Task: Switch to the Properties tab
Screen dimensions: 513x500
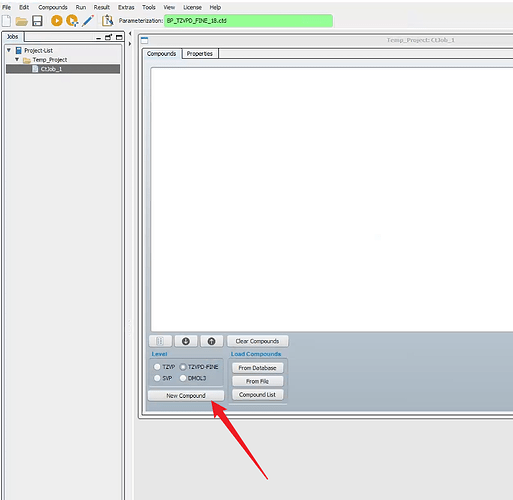Action: pyautogui.click(x=200, y=54)
